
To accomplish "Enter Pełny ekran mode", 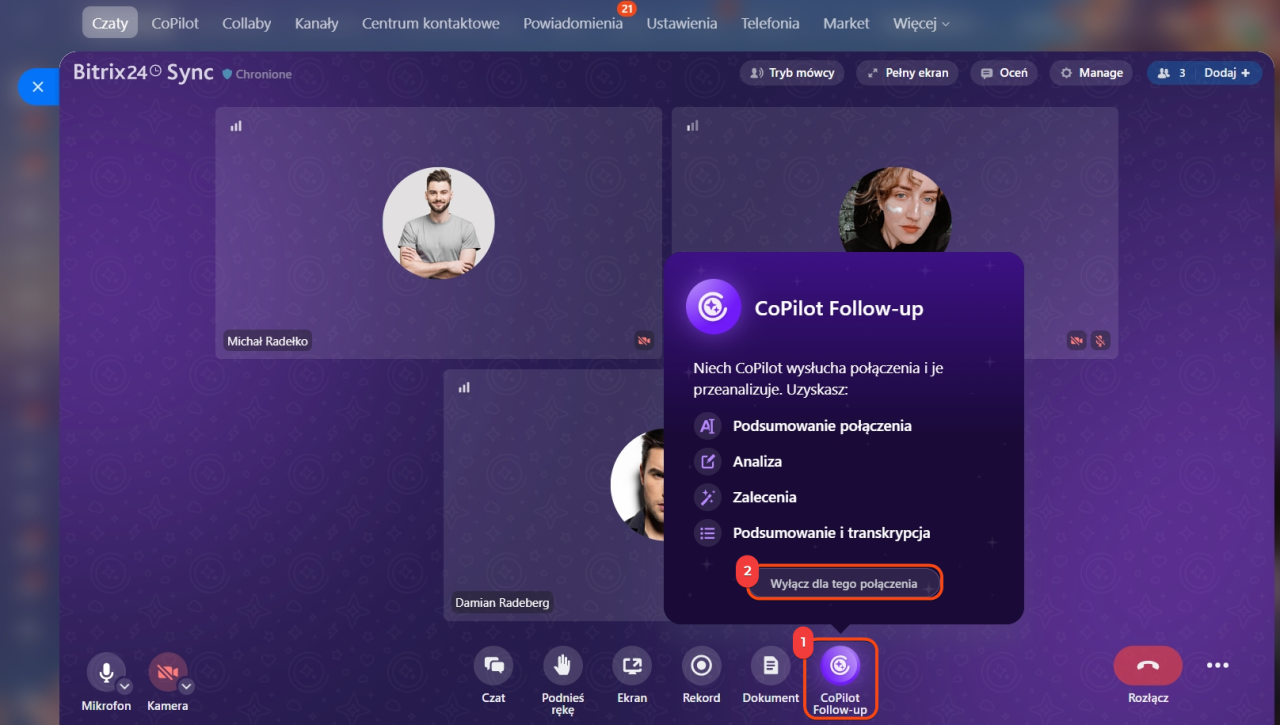I will pyautogui.click(x=908, y=73).
